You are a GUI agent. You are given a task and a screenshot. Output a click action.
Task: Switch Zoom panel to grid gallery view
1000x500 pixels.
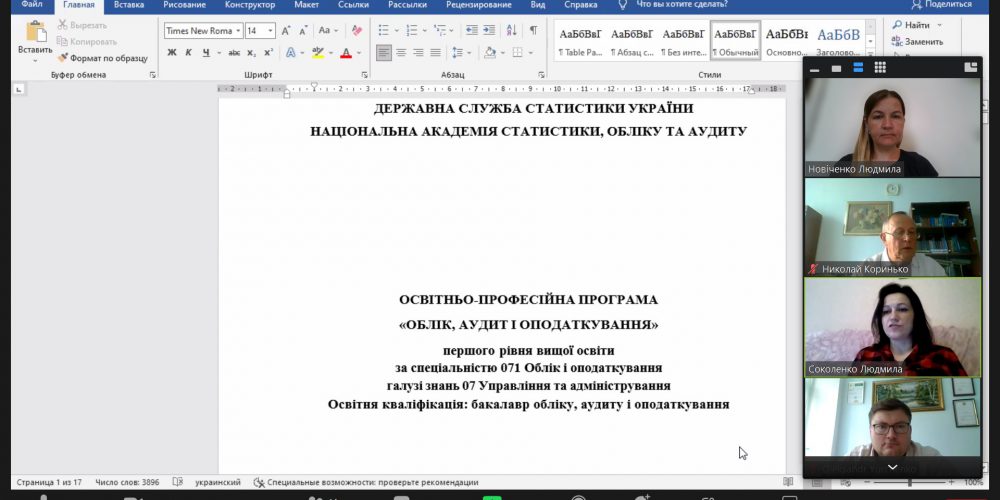coord(880,67)
